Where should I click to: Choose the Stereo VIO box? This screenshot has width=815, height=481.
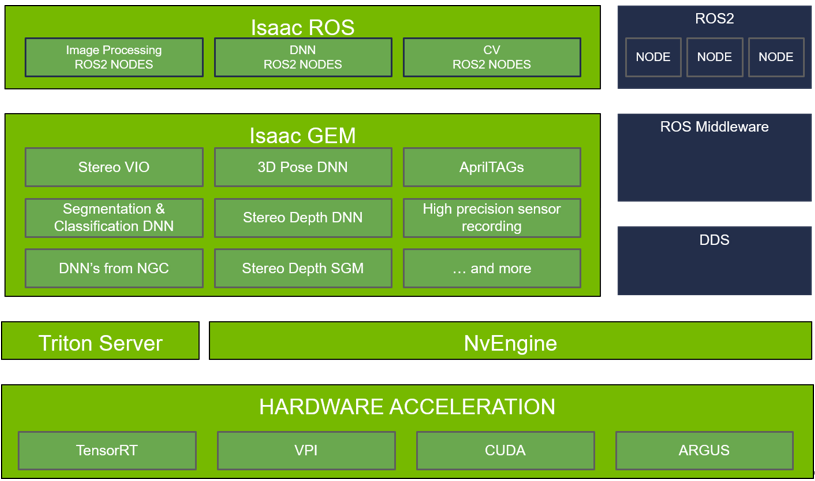point(114,167)
